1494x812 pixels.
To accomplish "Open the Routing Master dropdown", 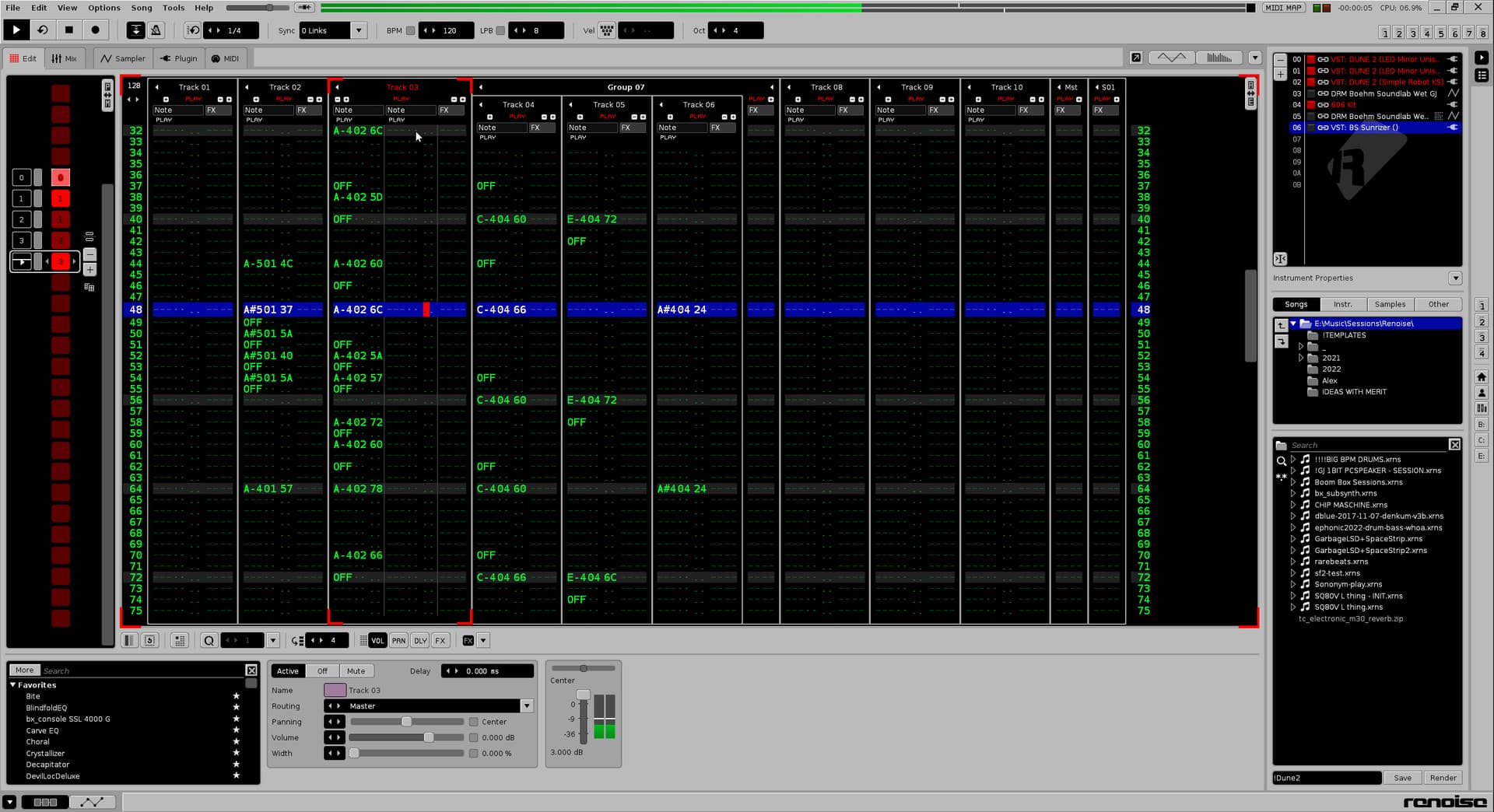I will tap(527, 706).
